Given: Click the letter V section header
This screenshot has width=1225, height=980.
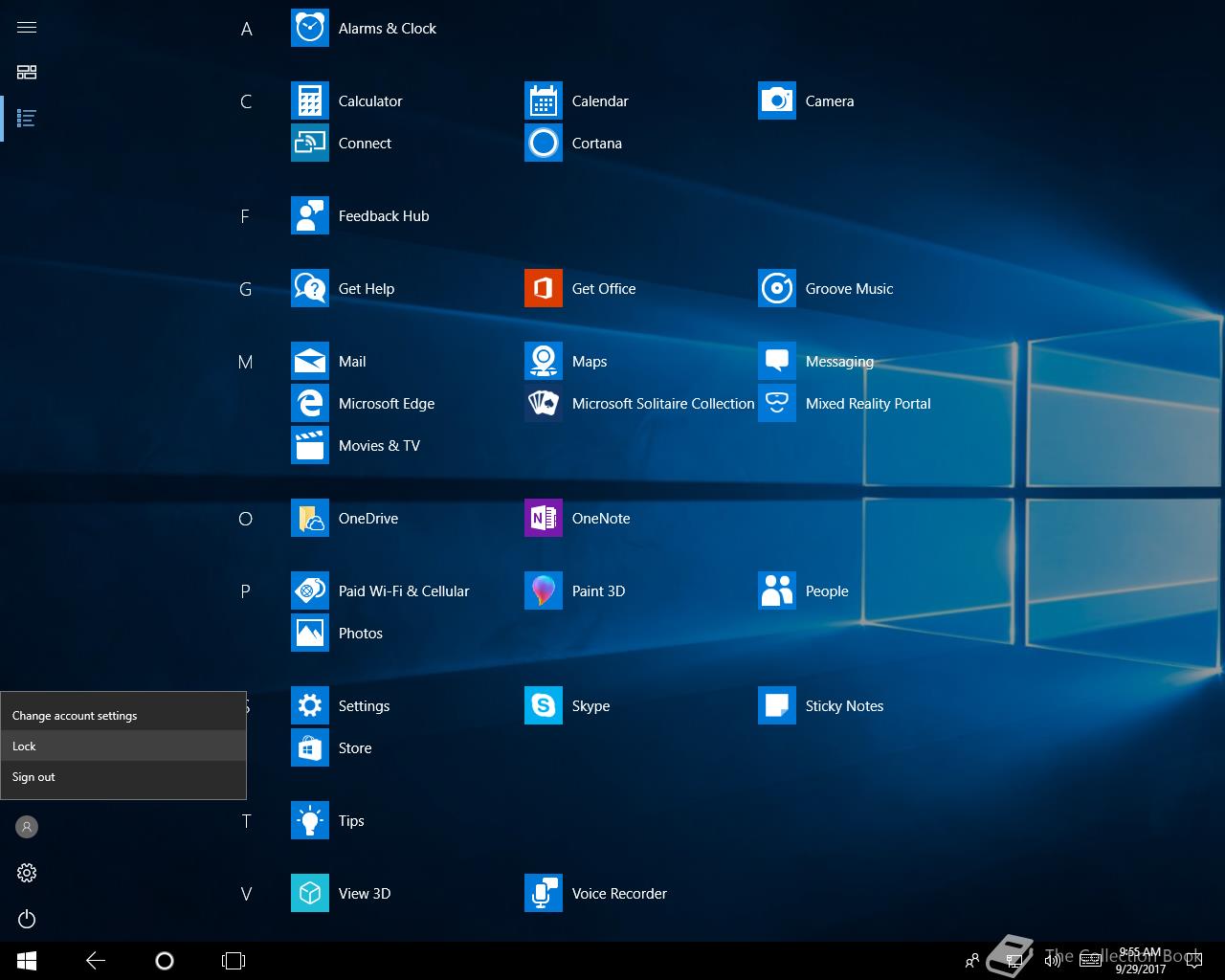Looking at the screenshot, I should [x=246, y=894].
